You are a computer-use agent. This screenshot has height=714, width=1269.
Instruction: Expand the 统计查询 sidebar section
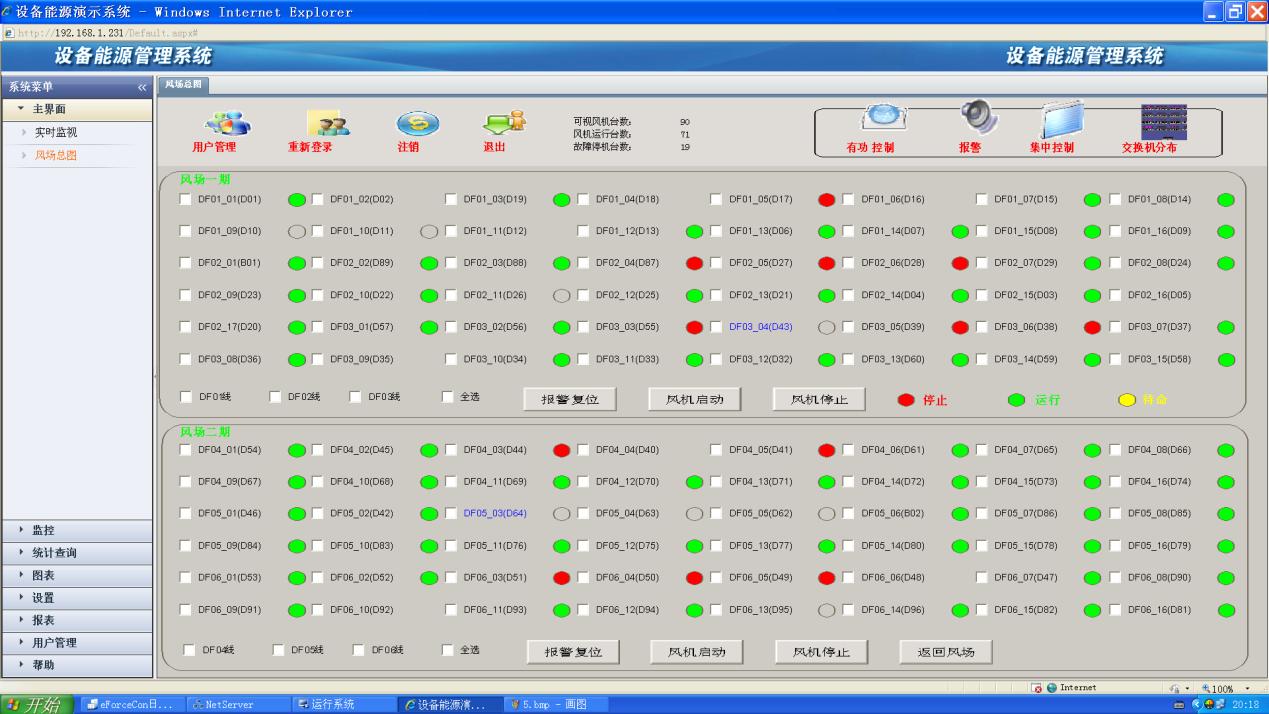[x=54, y=553]
